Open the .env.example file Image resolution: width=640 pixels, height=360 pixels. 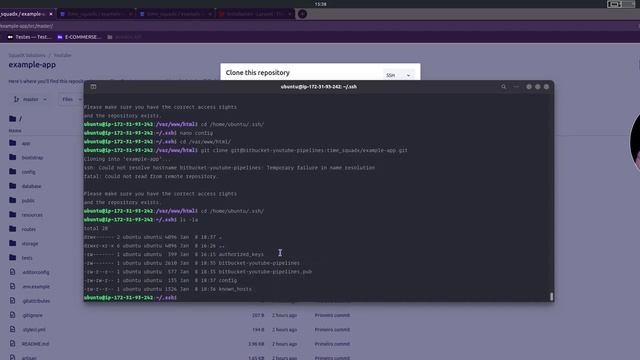coord(36,287)
